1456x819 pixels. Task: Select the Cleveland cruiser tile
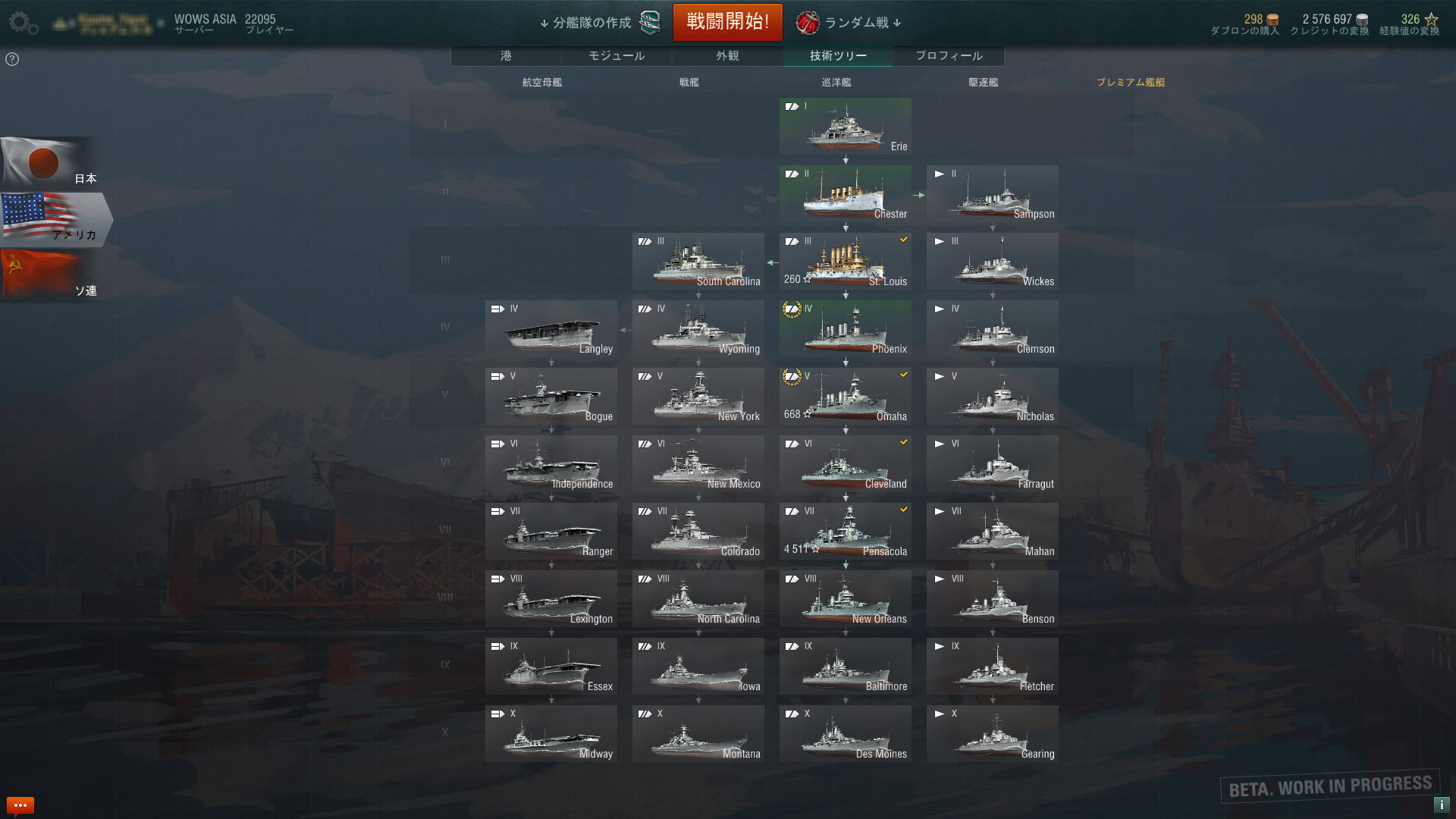846,463
